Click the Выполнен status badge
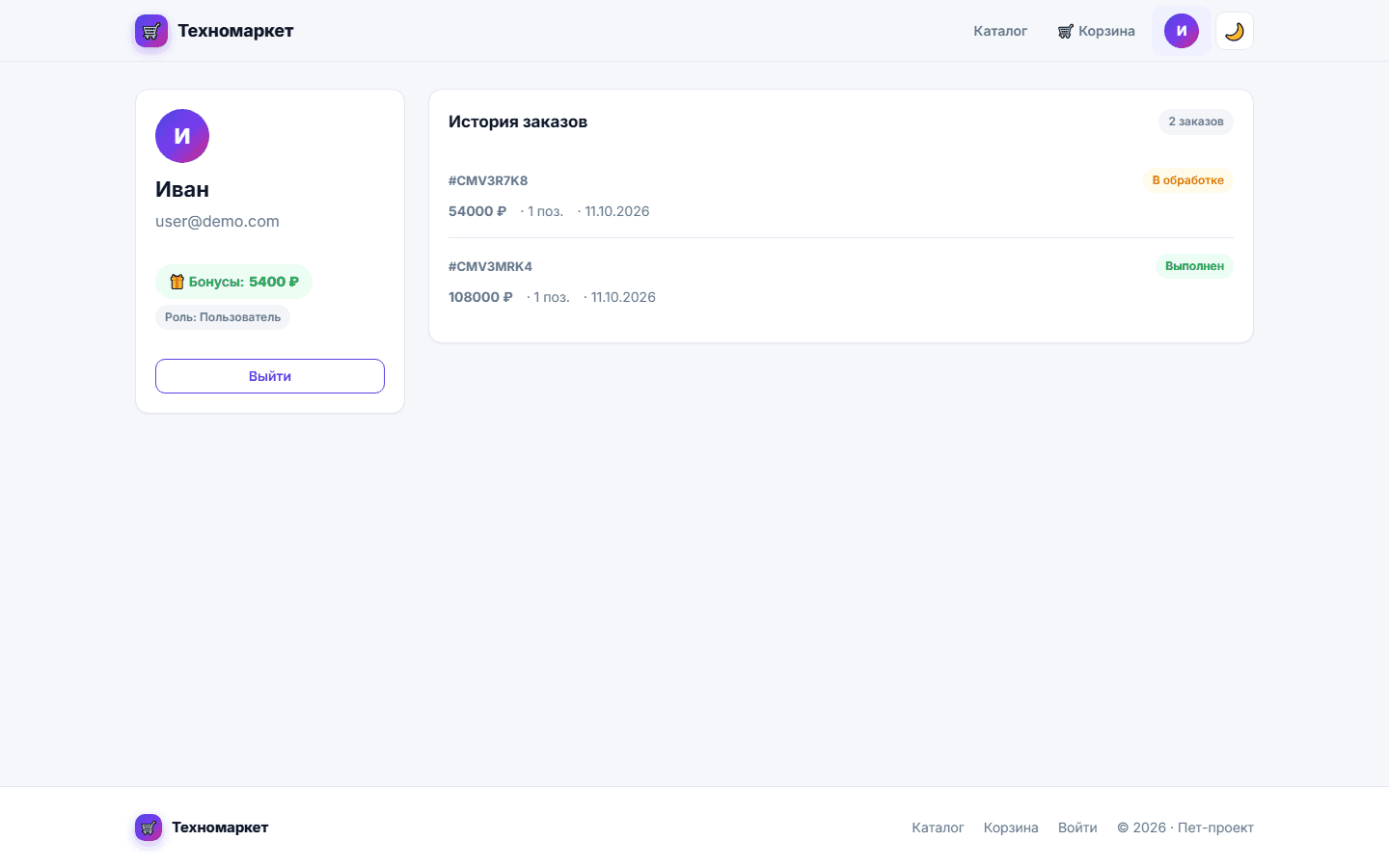Image resolution: width=1389 pixels, height=868 pixels. pos(1194,266)
